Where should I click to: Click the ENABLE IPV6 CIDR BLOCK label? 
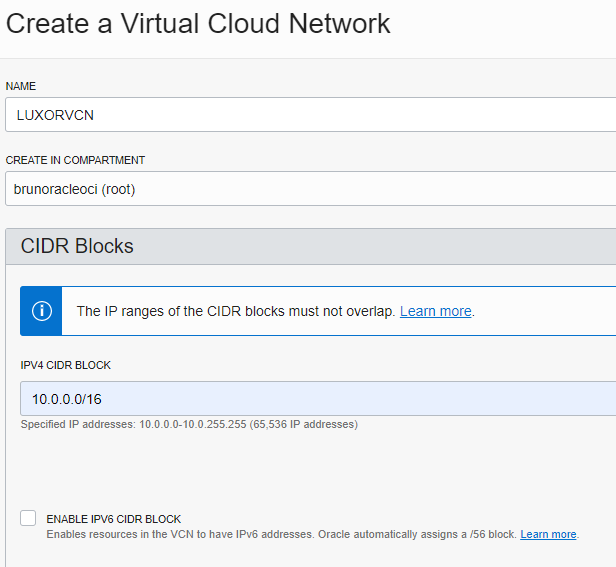click(x=114, y=519)
